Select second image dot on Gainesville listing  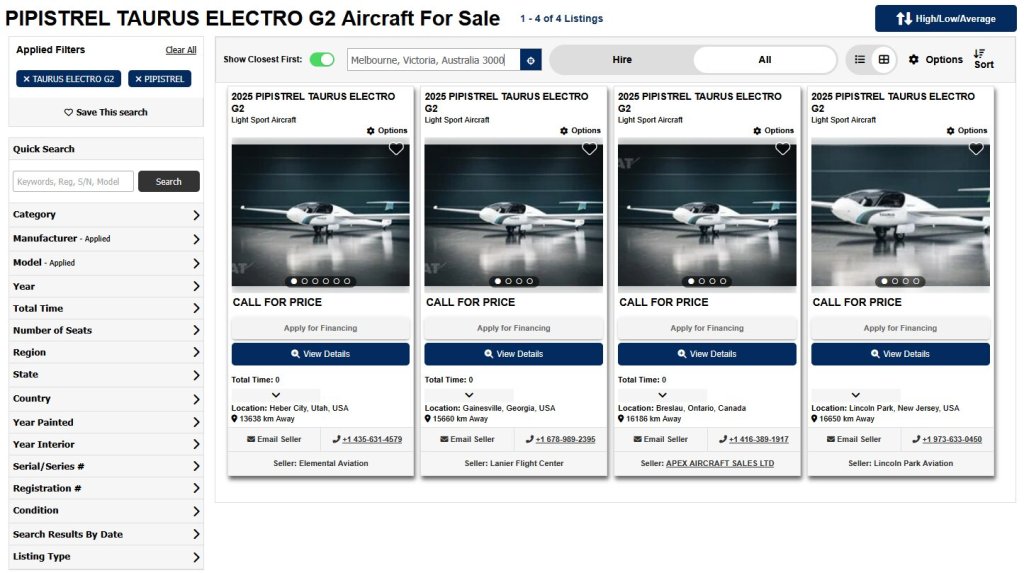(509, 281)
